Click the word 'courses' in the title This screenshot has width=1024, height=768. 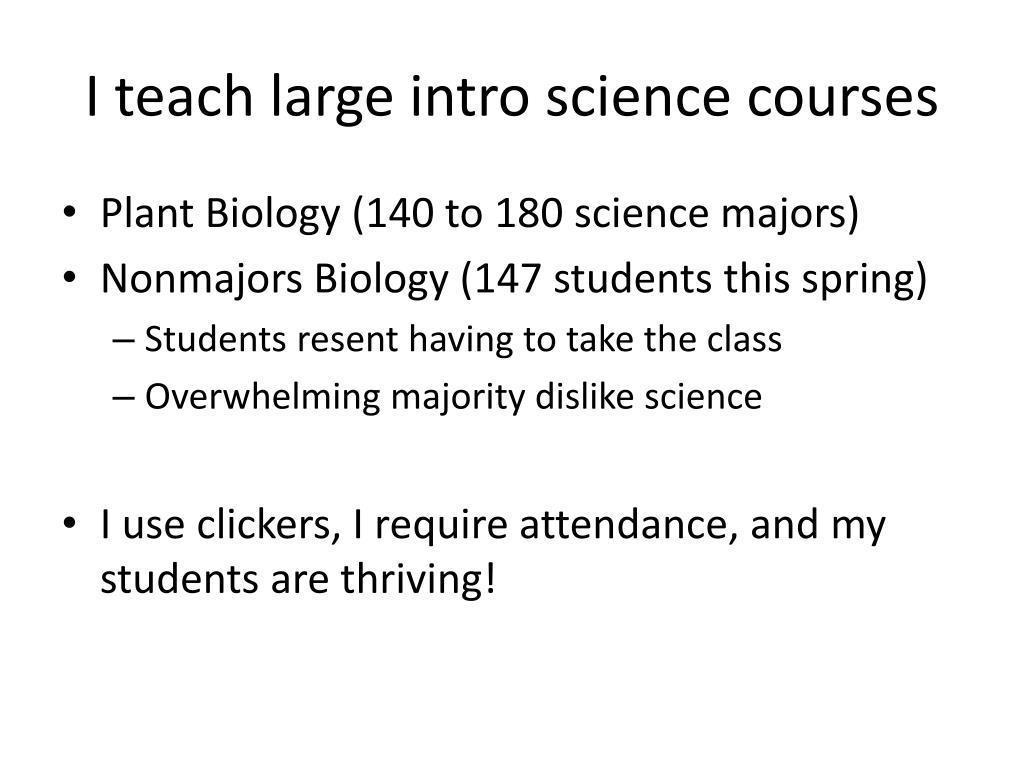(x=842, y=99)
